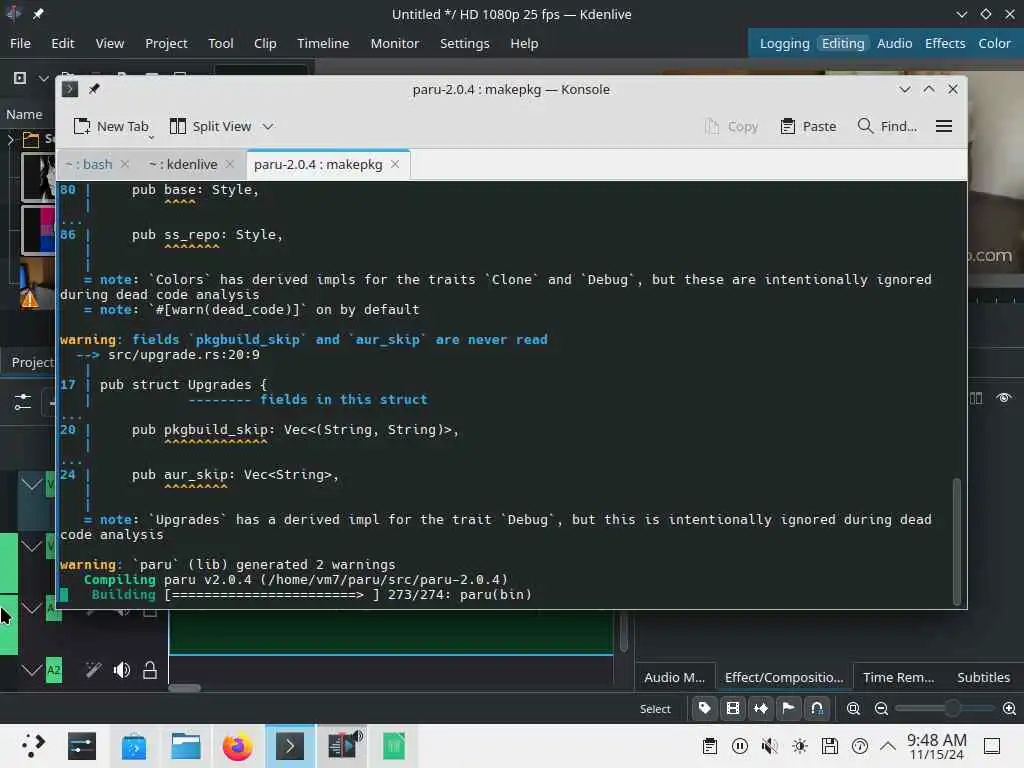1024x768 pixels.
Task: Open Kdenlive Clip menu
Action: pos(265,43)
